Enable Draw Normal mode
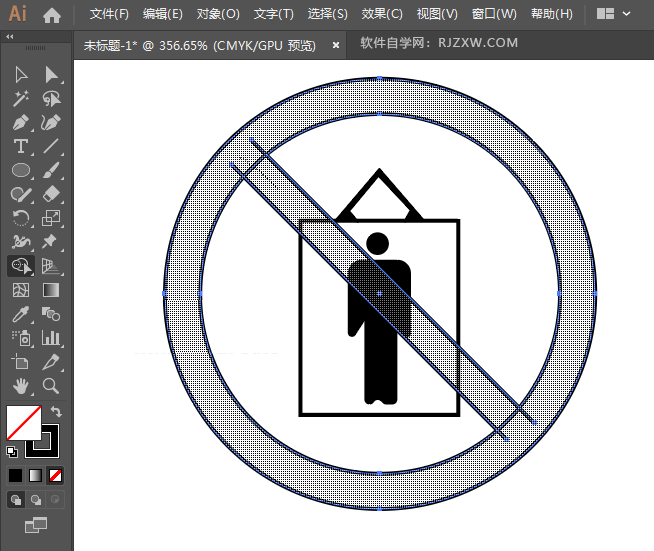The width and height of the screenshot is (654, 551). coord(16,499)
